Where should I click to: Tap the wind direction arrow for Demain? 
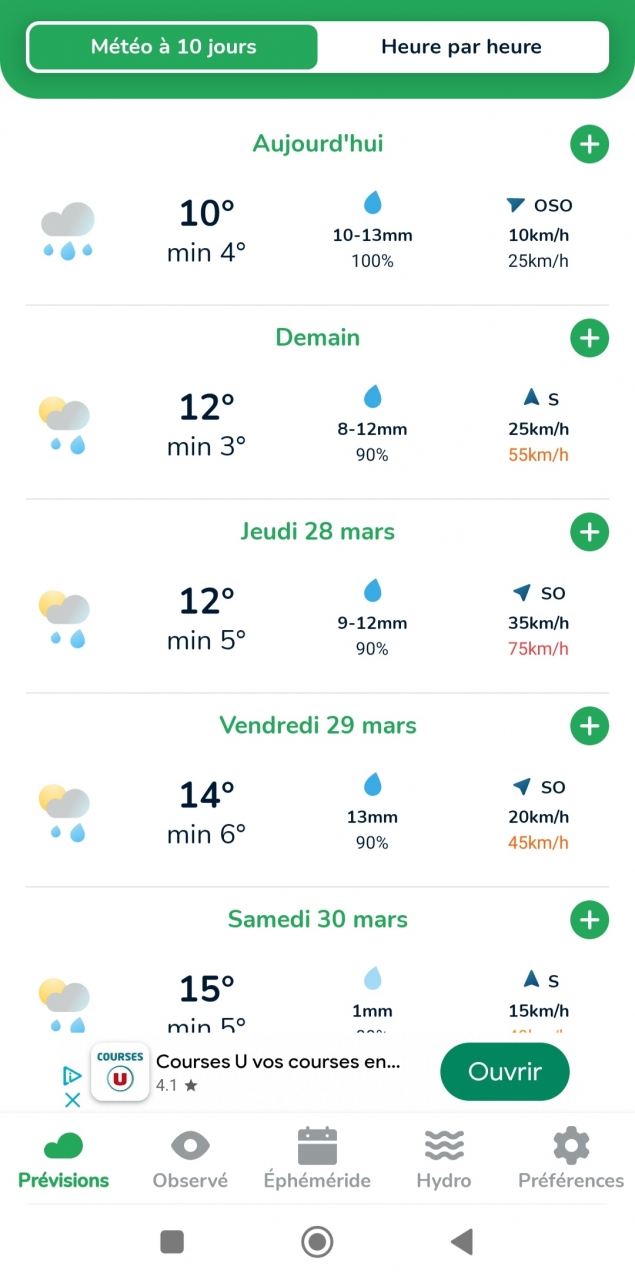click(532, 398)
